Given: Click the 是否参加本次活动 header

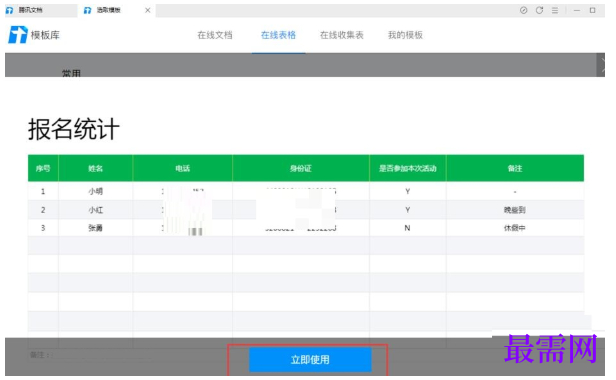Looking at the screenshot, I should [408, 168].
